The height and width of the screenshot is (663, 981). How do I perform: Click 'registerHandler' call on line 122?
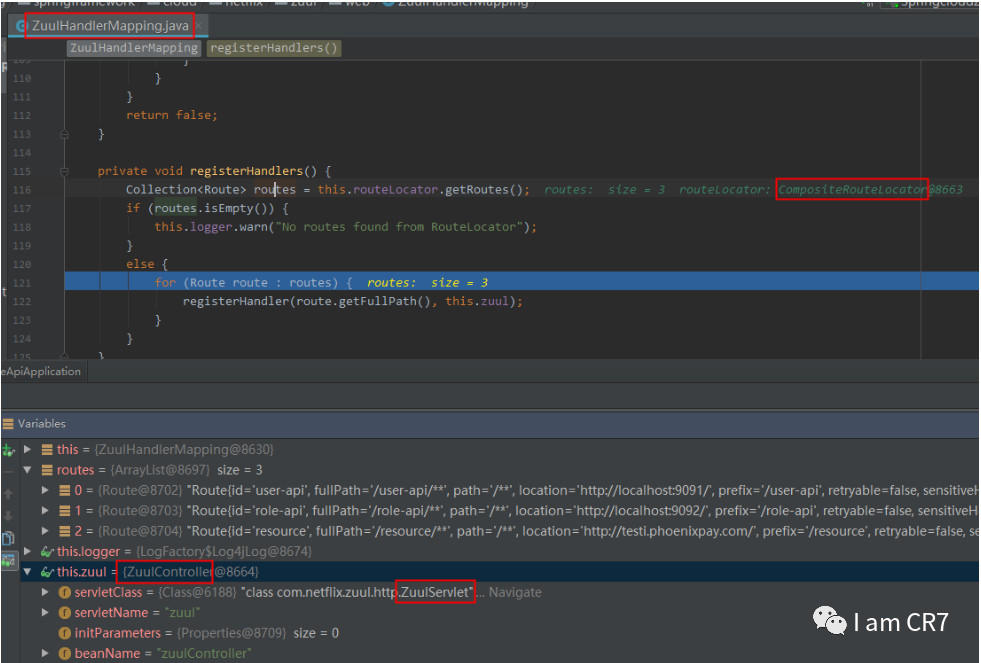(x=235, y=301)
